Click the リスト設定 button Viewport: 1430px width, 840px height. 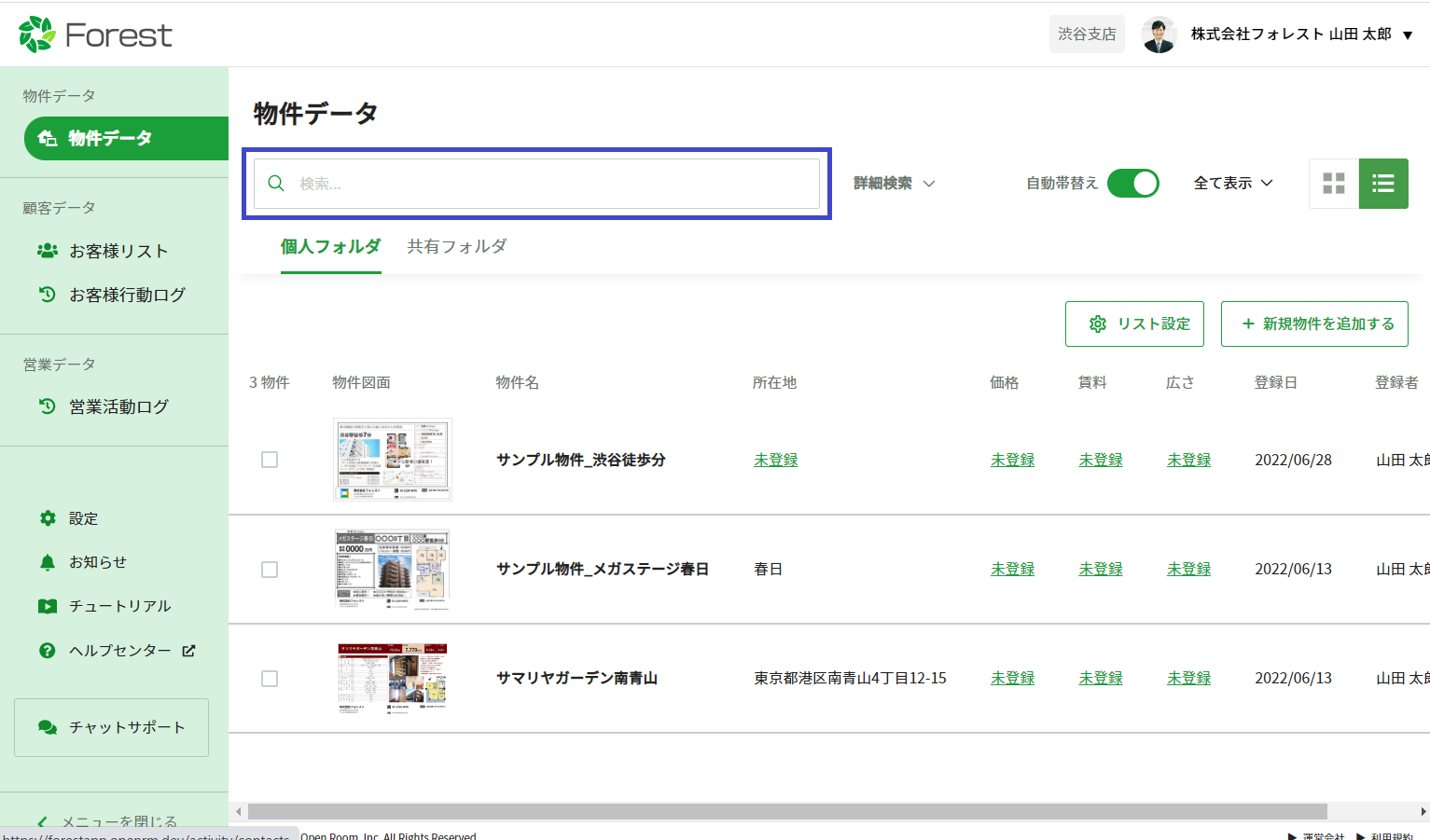1134,324
